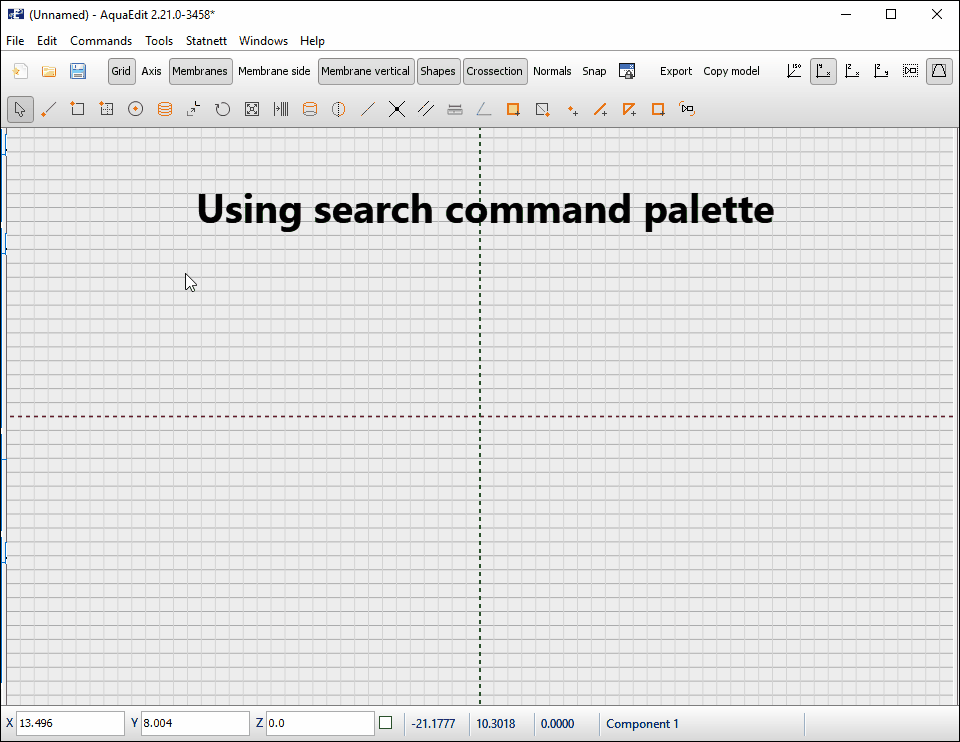Switch to the ISO view

[x=794, y=71]
